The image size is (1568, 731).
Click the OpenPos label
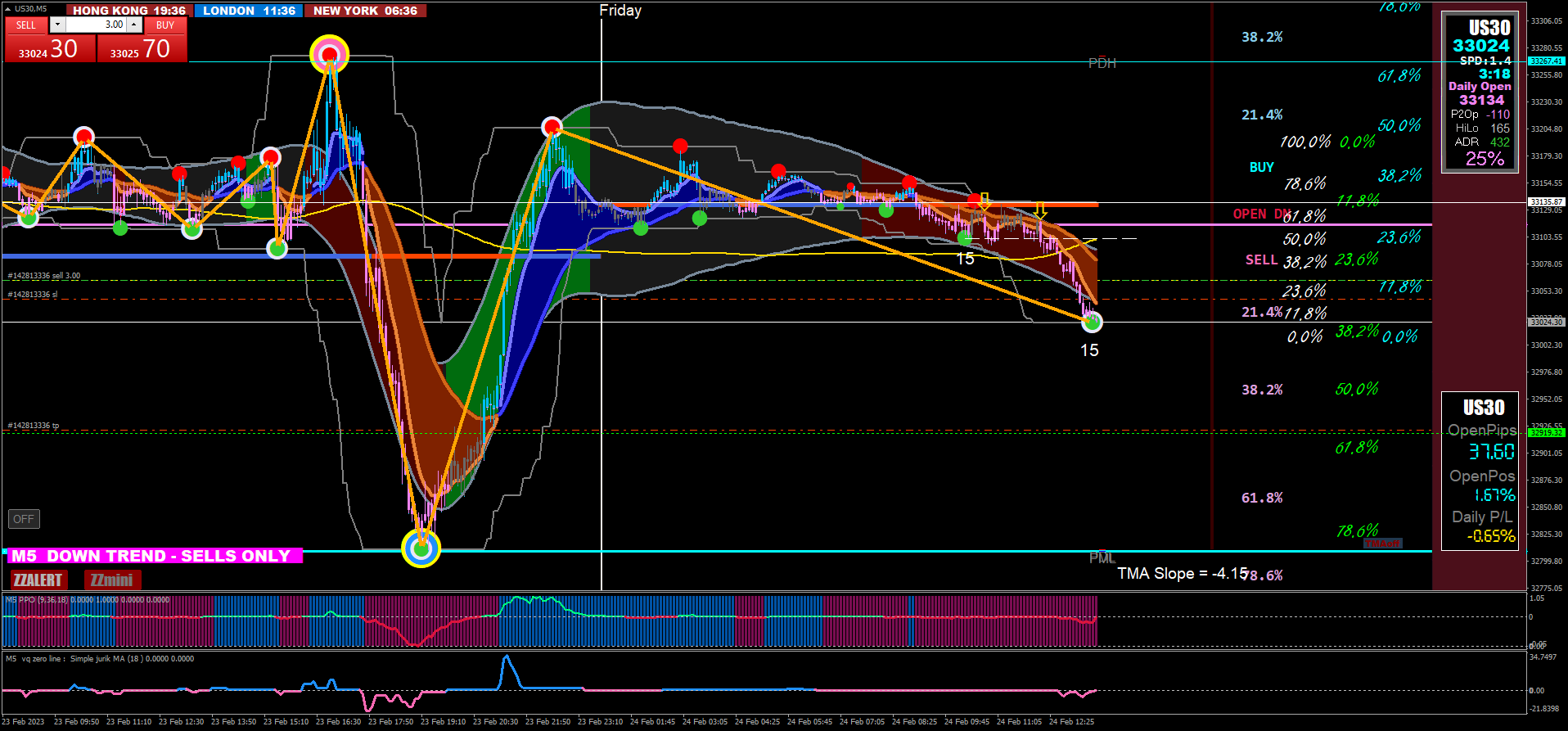(x=1482, y=476)
